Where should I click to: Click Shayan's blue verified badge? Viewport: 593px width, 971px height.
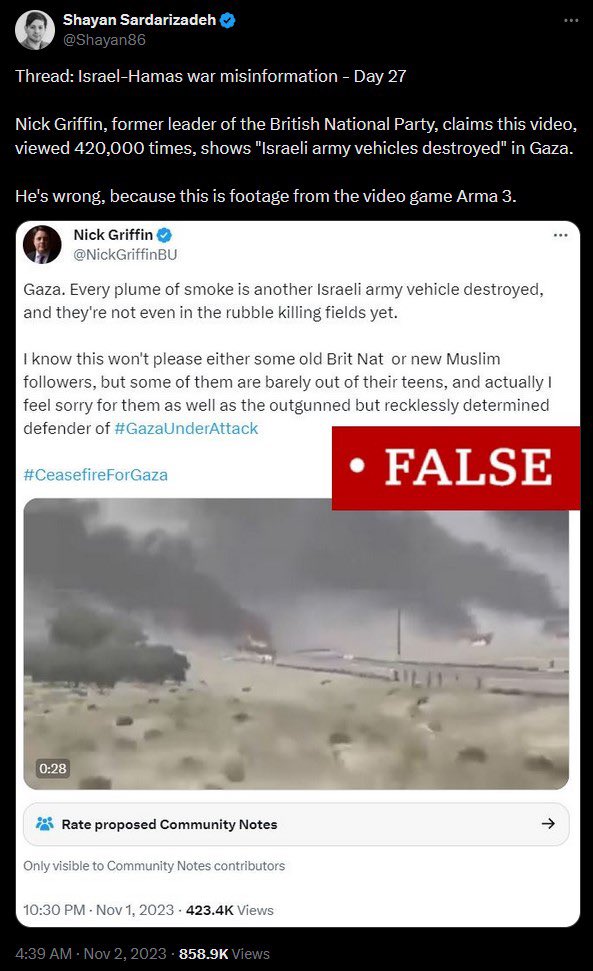click(x=227, y=20)
